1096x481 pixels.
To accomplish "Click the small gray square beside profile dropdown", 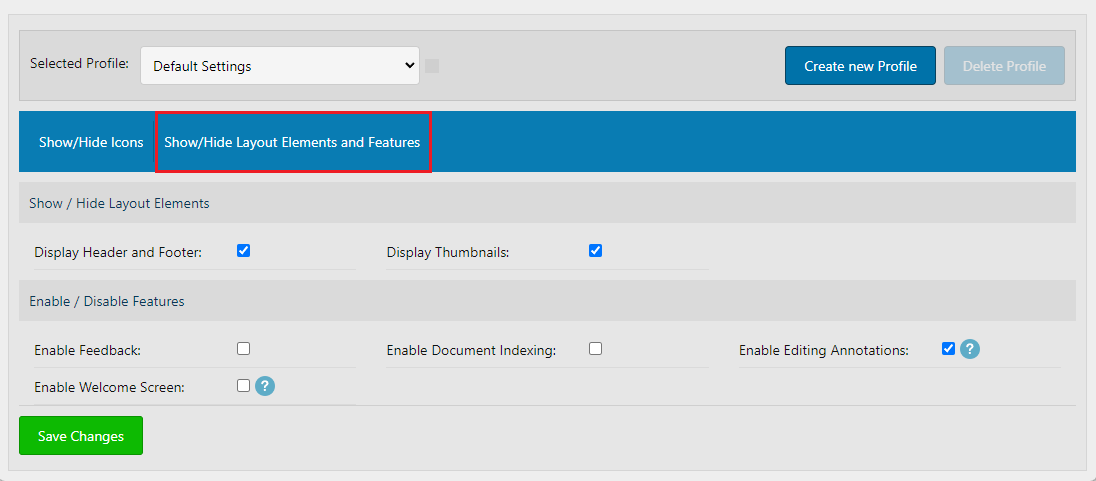I will click(432, 66).
